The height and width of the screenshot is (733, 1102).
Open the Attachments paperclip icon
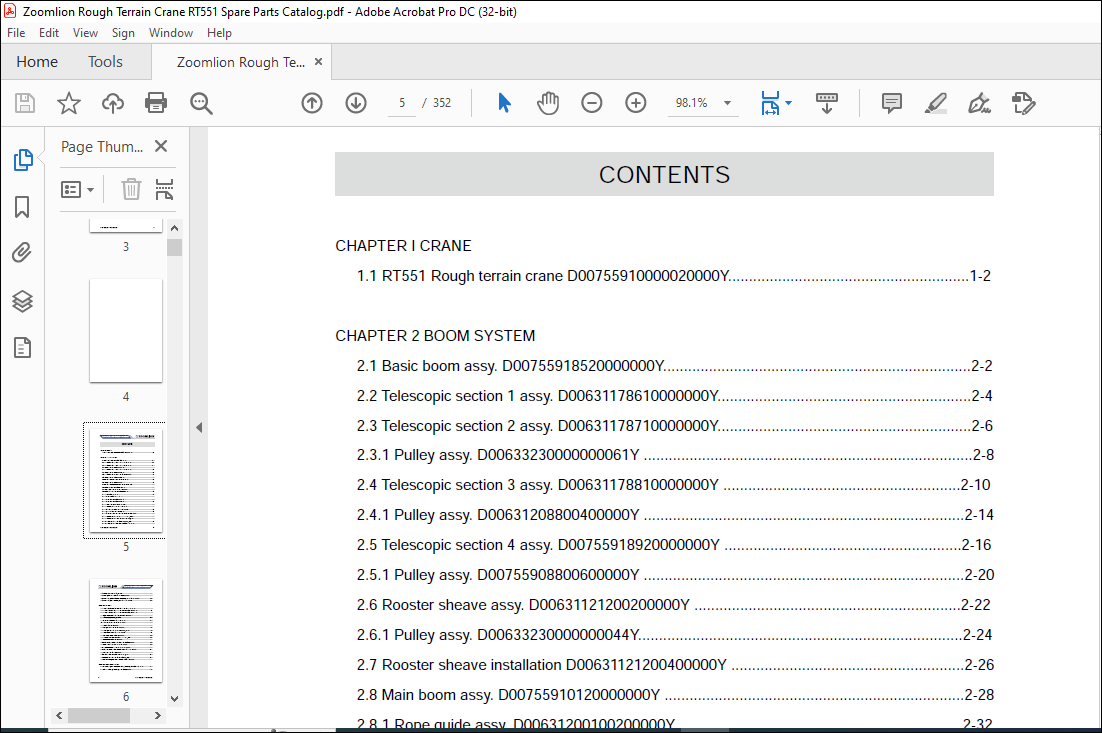22,253
